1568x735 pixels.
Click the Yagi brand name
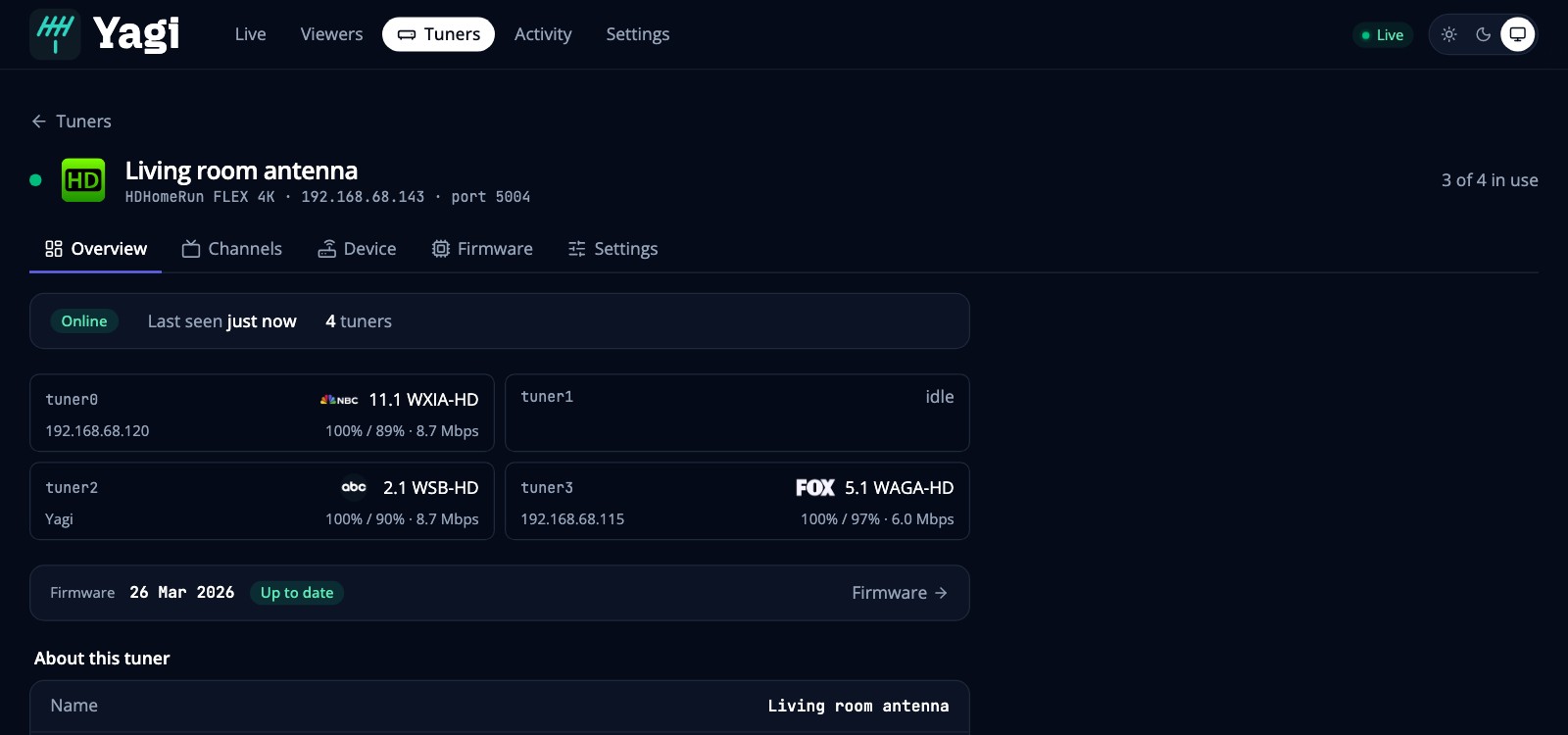click(136, 34)
